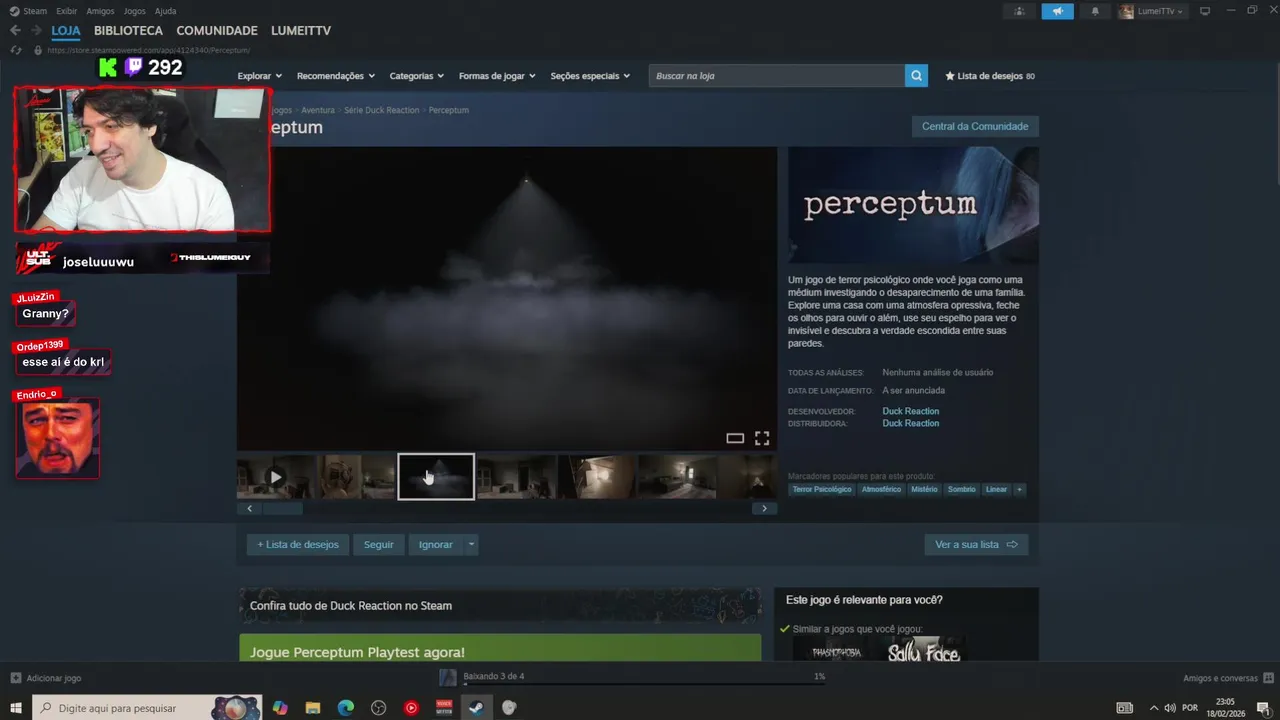Viewport: 1280px width, 720px height.
Task: Expand the Recomendações dropdown
Action: click(336, 76)
